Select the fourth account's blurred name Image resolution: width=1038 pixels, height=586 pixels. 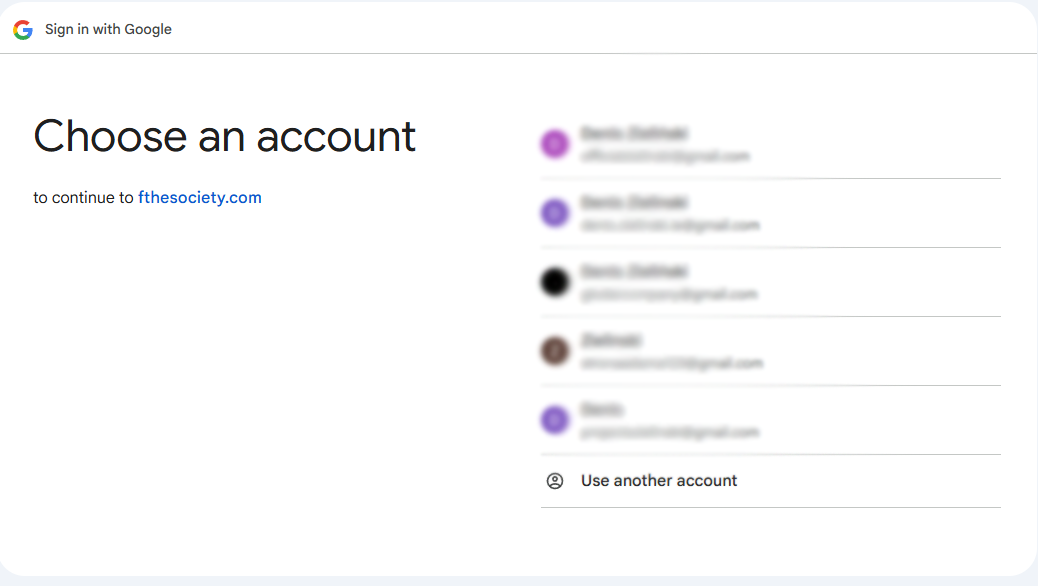click(x=611, y=340)
